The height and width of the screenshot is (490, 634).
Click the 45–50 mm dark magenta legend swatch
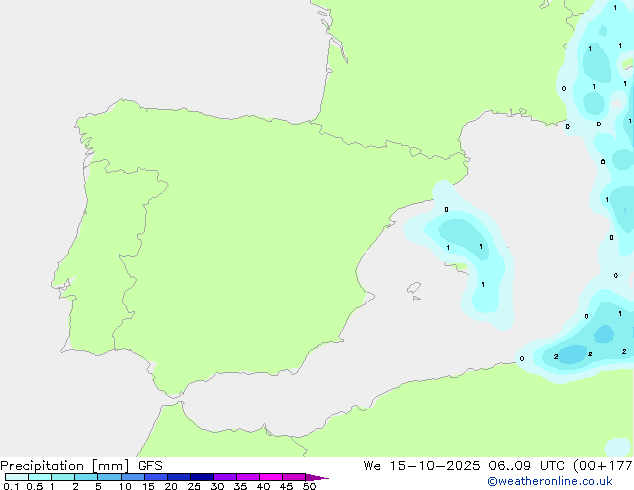click(294, 477)
